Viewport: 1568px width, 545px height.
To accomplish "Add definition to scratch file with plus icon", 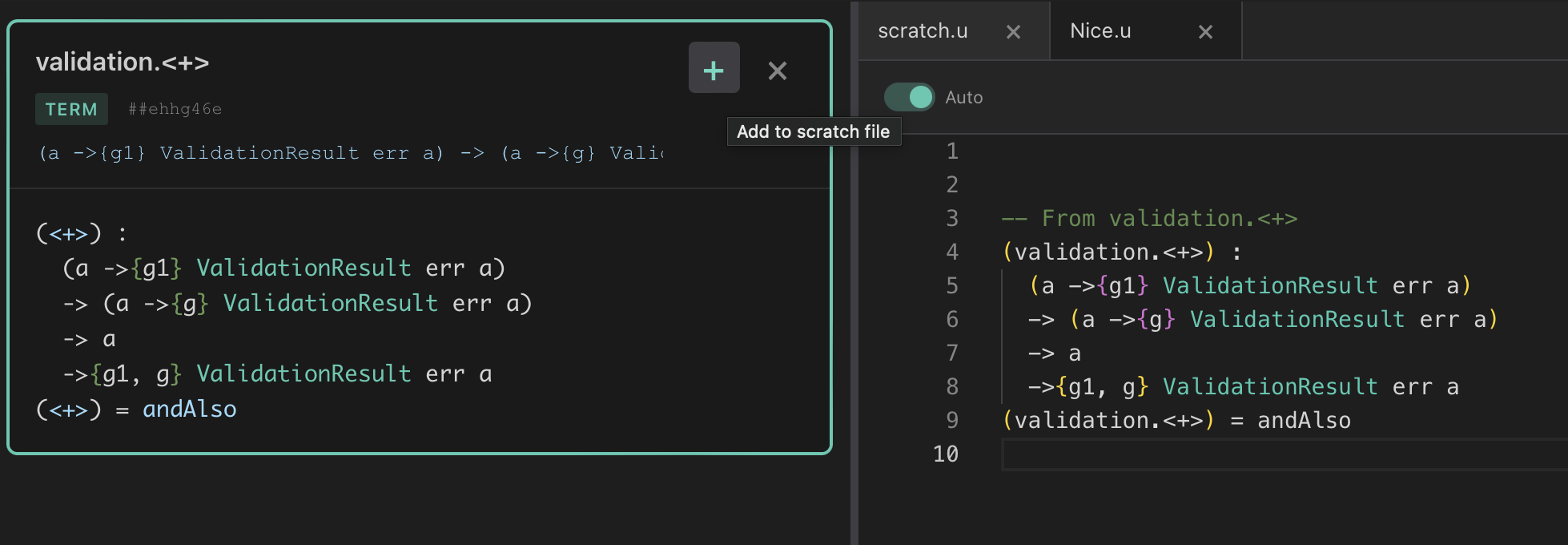I will click(714, 68).
